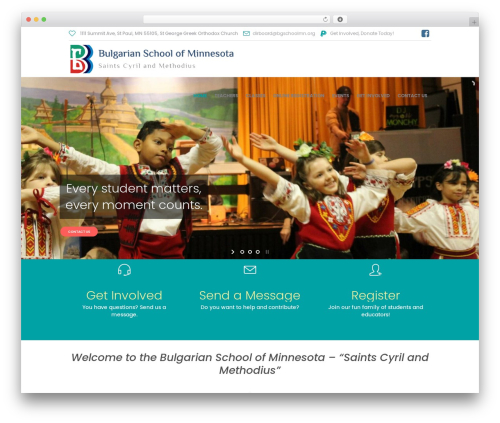500x423 pixels.
Task: Reload the page using browser refresh icon
Action: (x=325, y=19)
